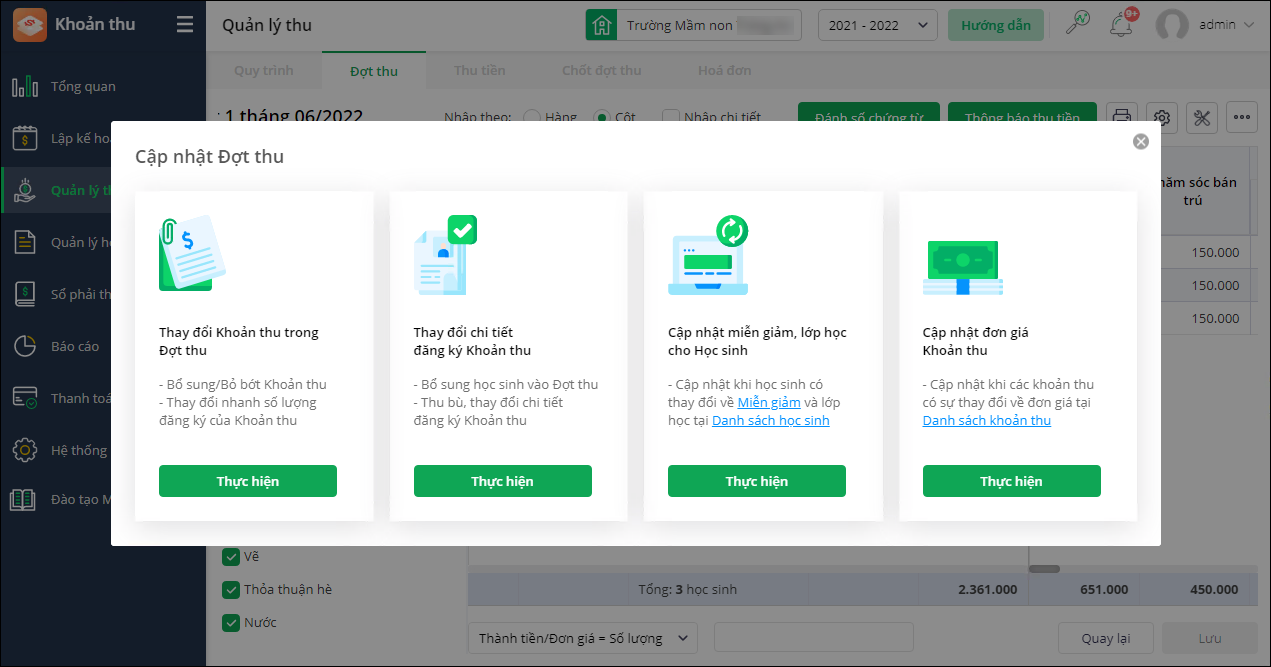
Task: Toggle the Vẽ checkbox
Action: click(231, 557)
